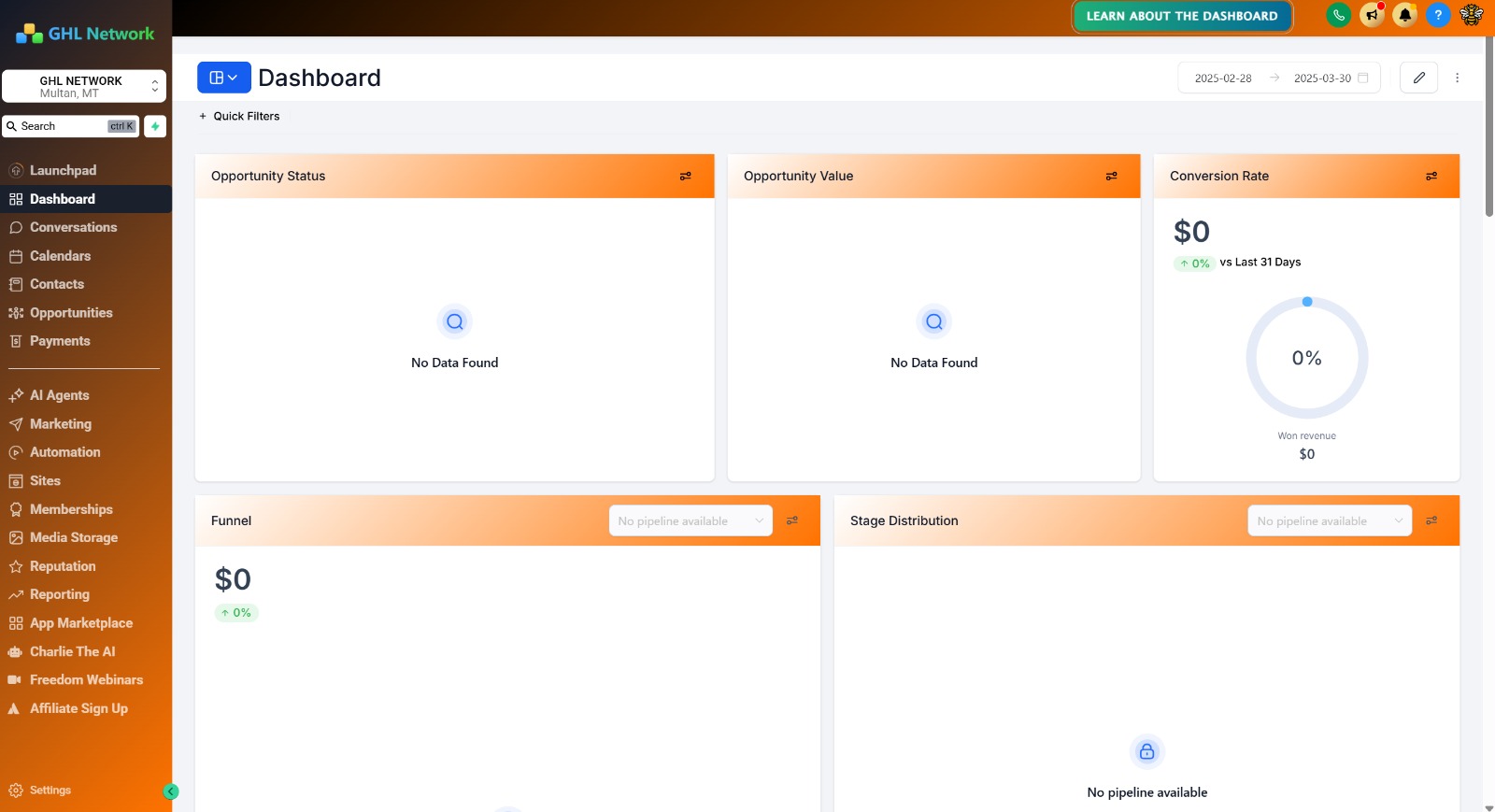Open Media Storage from sidebar
Screen dimensions: 1495x812
pos(86,537)
